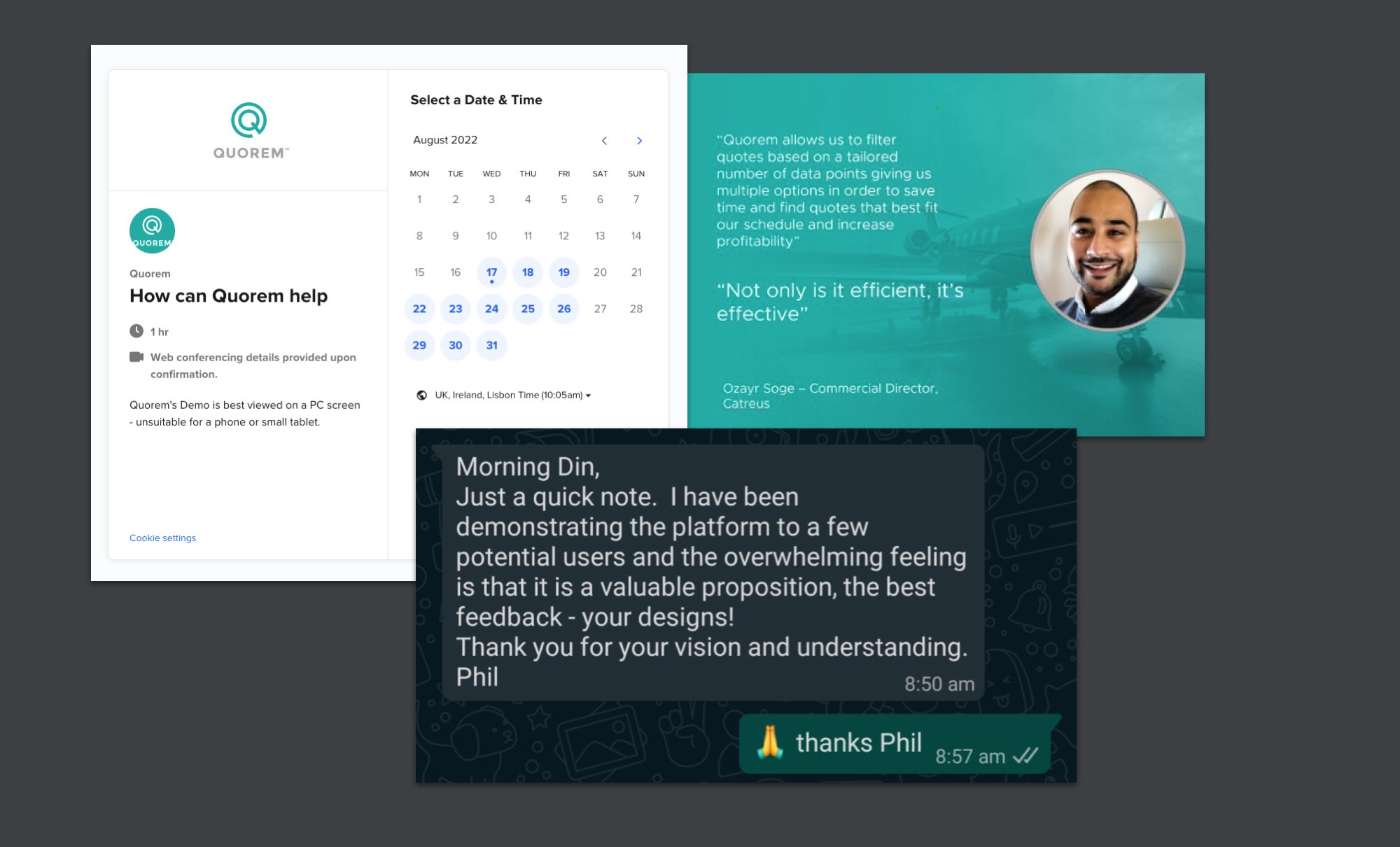Choose August 30 in the date picker

pyautogui.click(x=456, y=345)
